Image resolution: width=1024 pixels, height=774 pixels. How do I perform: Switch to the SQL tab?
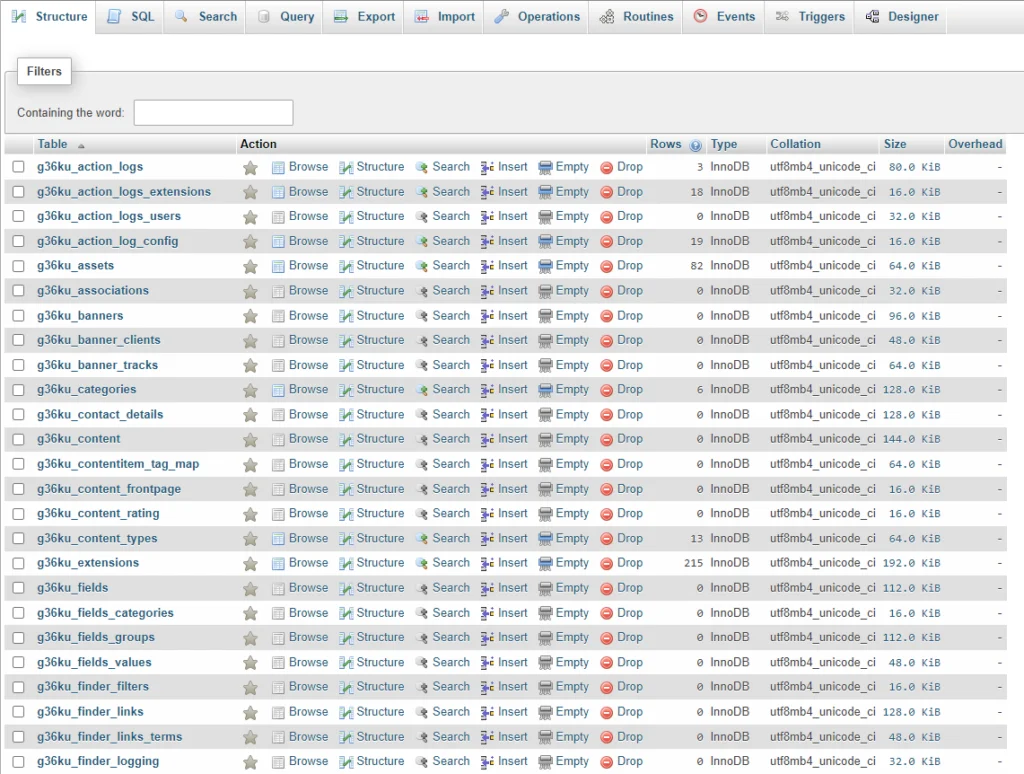(x=130, y=16)
